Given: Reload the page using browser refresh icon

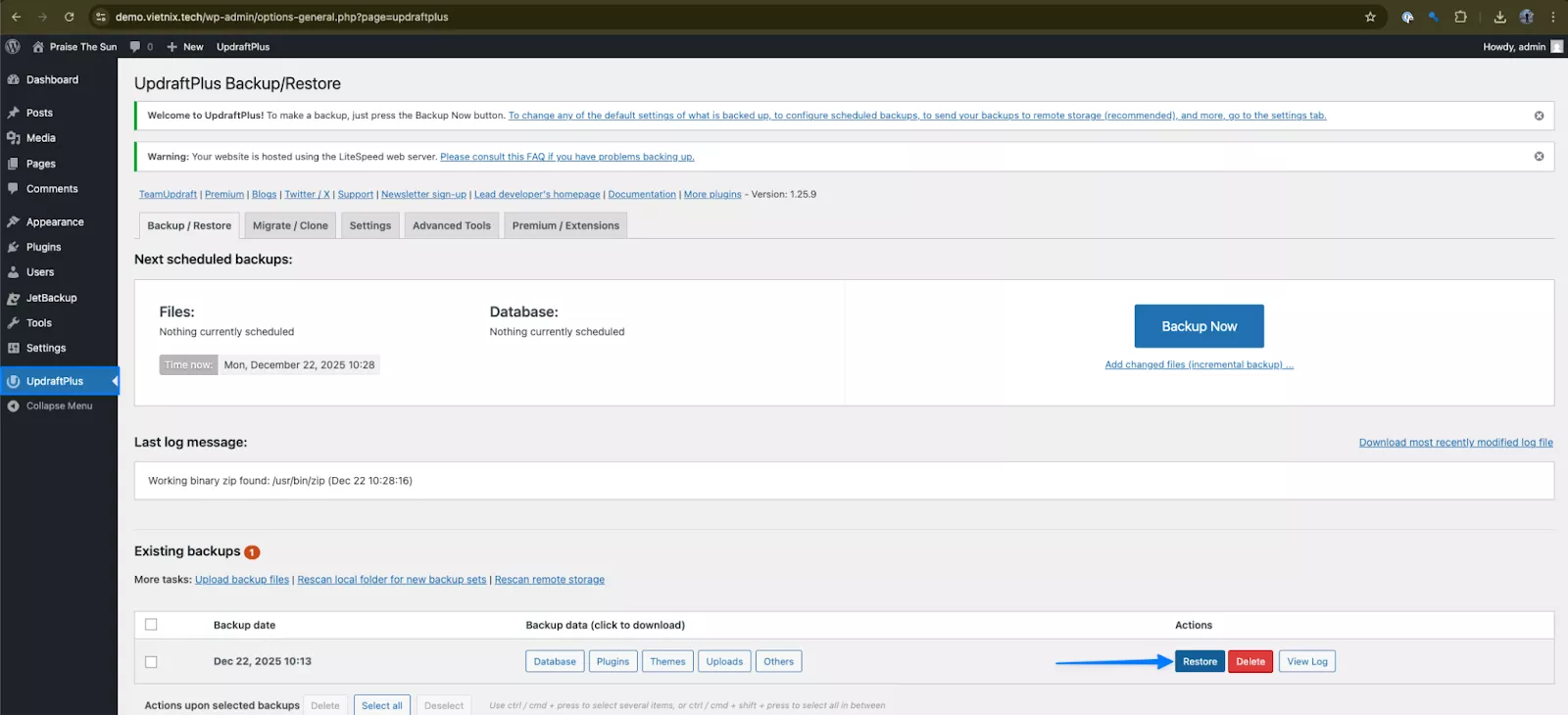Looking at the screenshot, I should [69, 17].
